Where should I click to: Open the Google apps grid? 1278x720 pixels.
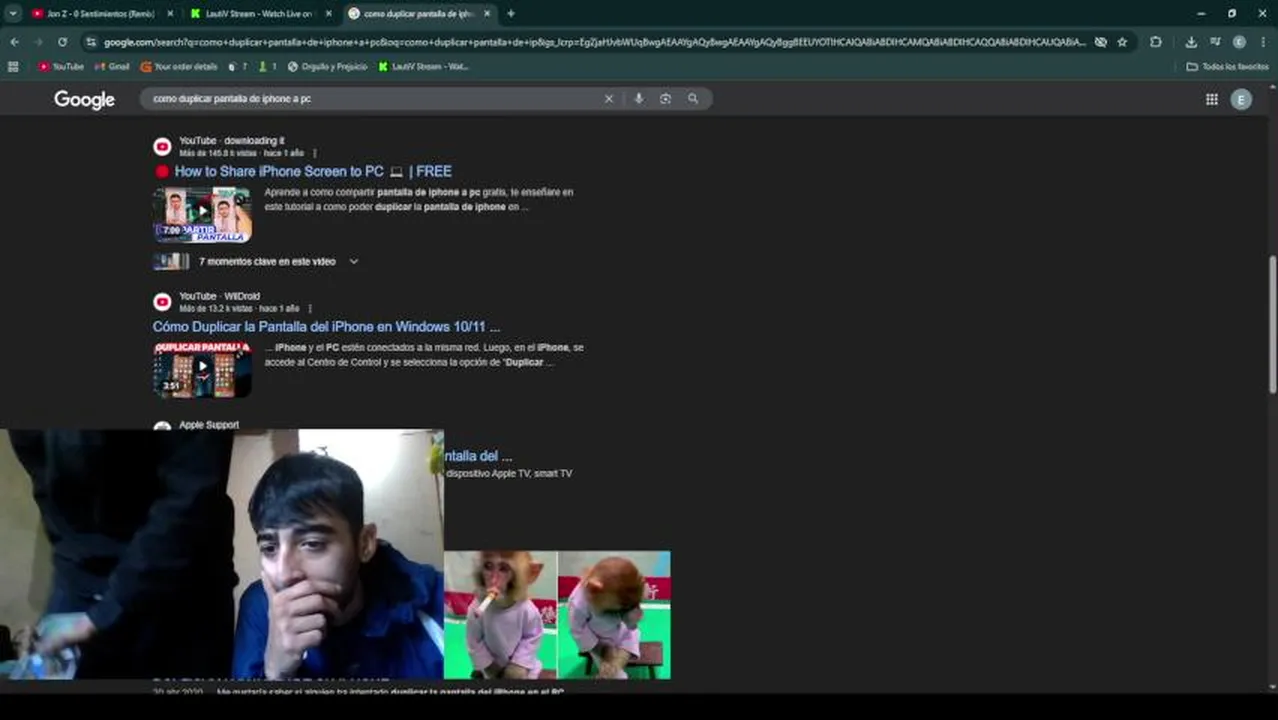1211,99
